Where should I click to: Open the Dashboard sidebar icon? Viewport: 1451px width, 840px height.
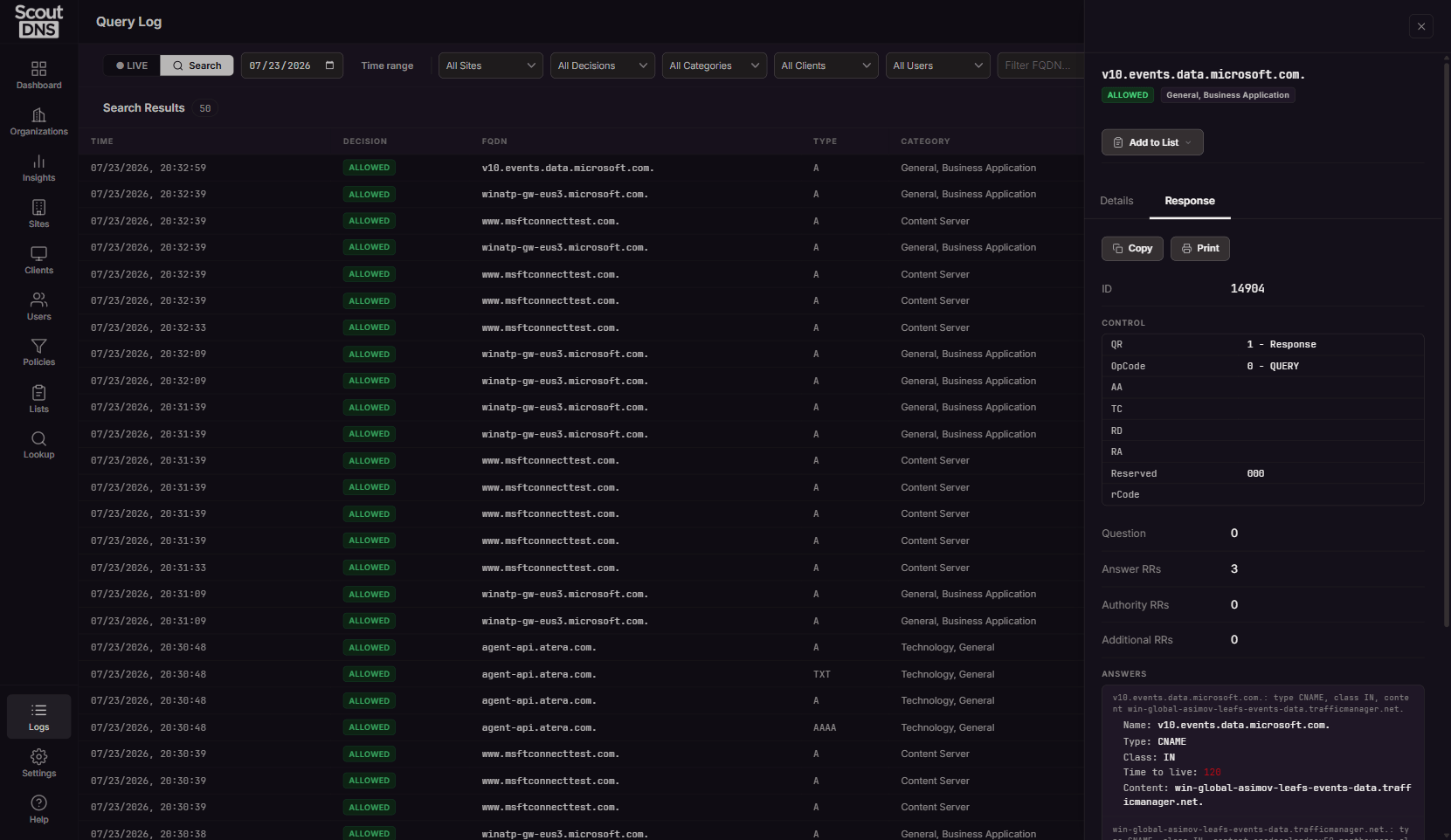point(38,75)
